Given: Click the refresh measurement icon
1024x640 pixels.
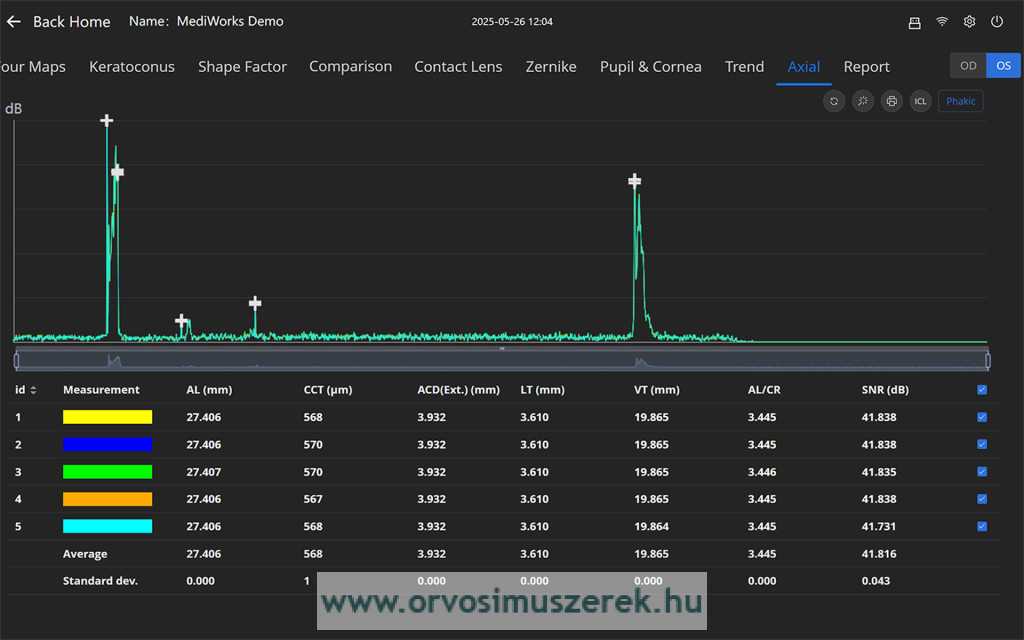Looking at the screenshot, I should point(834,101).
